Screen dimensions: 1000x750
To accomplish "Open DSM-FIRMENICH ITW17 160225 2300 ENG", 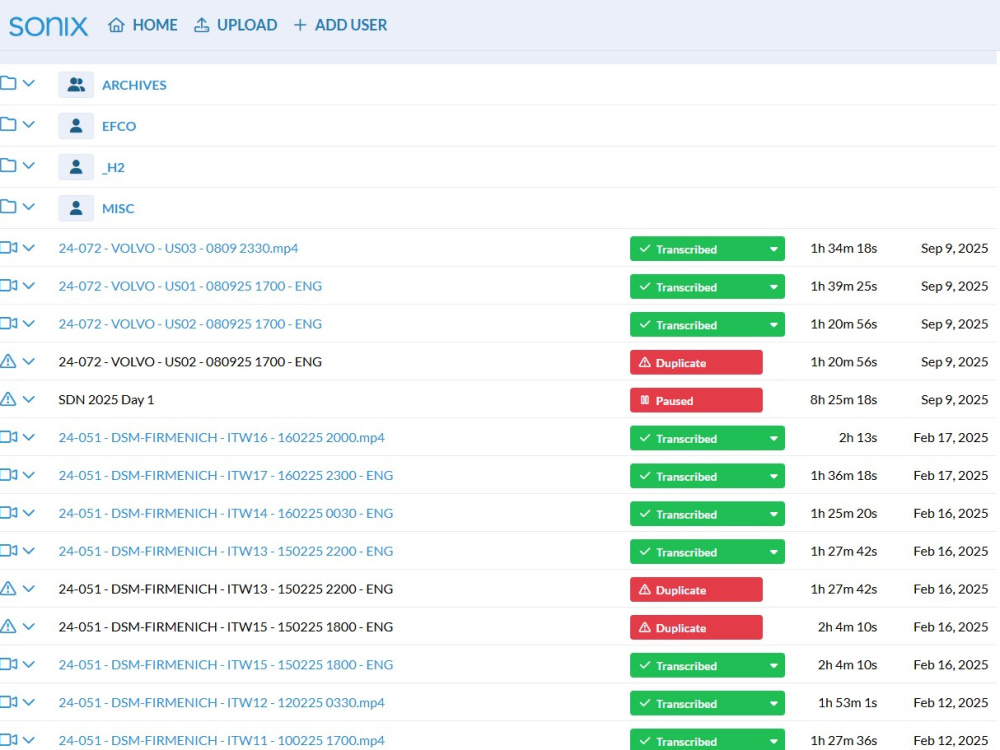I will tap(226, 475).
